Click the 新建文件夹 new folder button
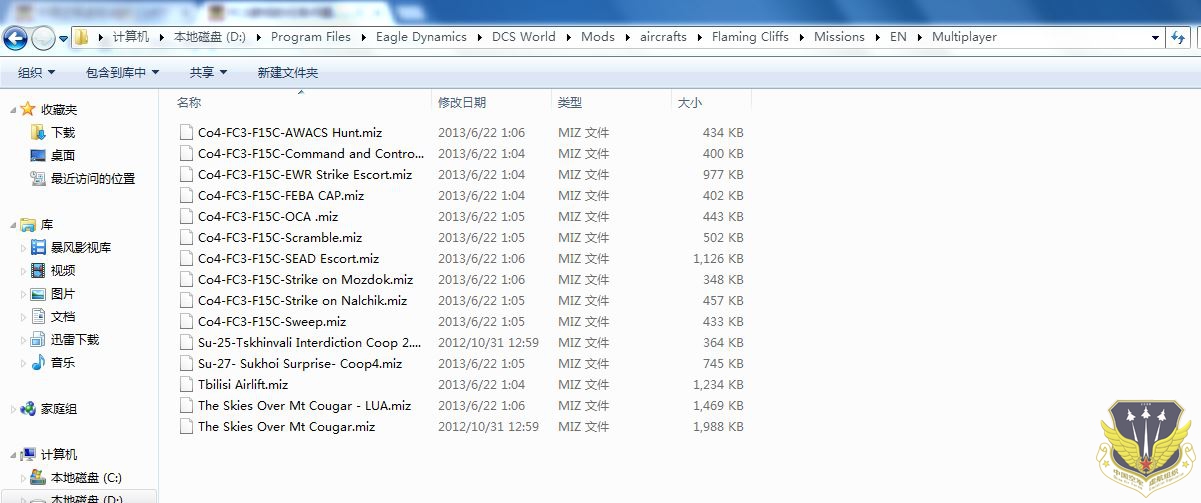The width and height of the screenshot is (1201, 503). pyautogui.click(x=287, y=72)
